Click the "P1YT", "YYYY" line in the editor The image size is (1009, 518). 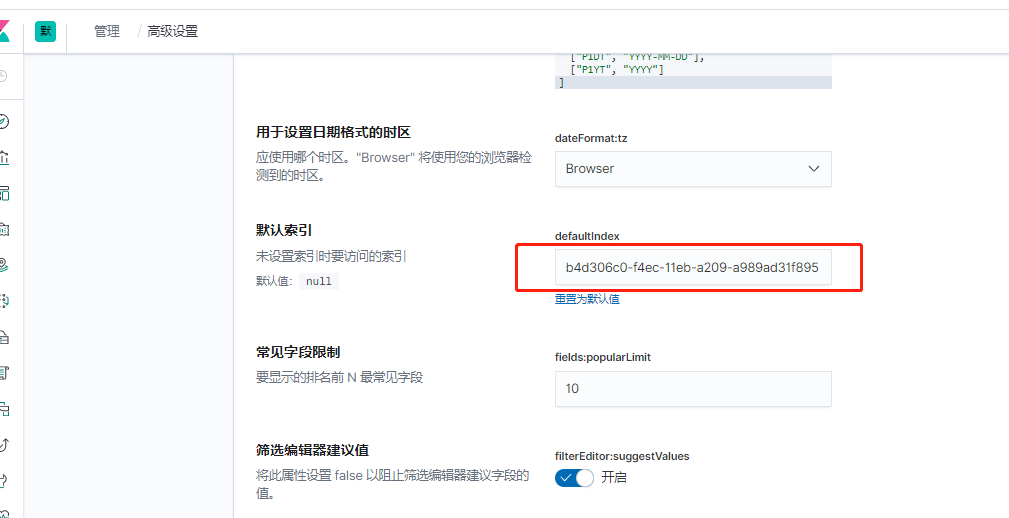(x=616, y=69)
